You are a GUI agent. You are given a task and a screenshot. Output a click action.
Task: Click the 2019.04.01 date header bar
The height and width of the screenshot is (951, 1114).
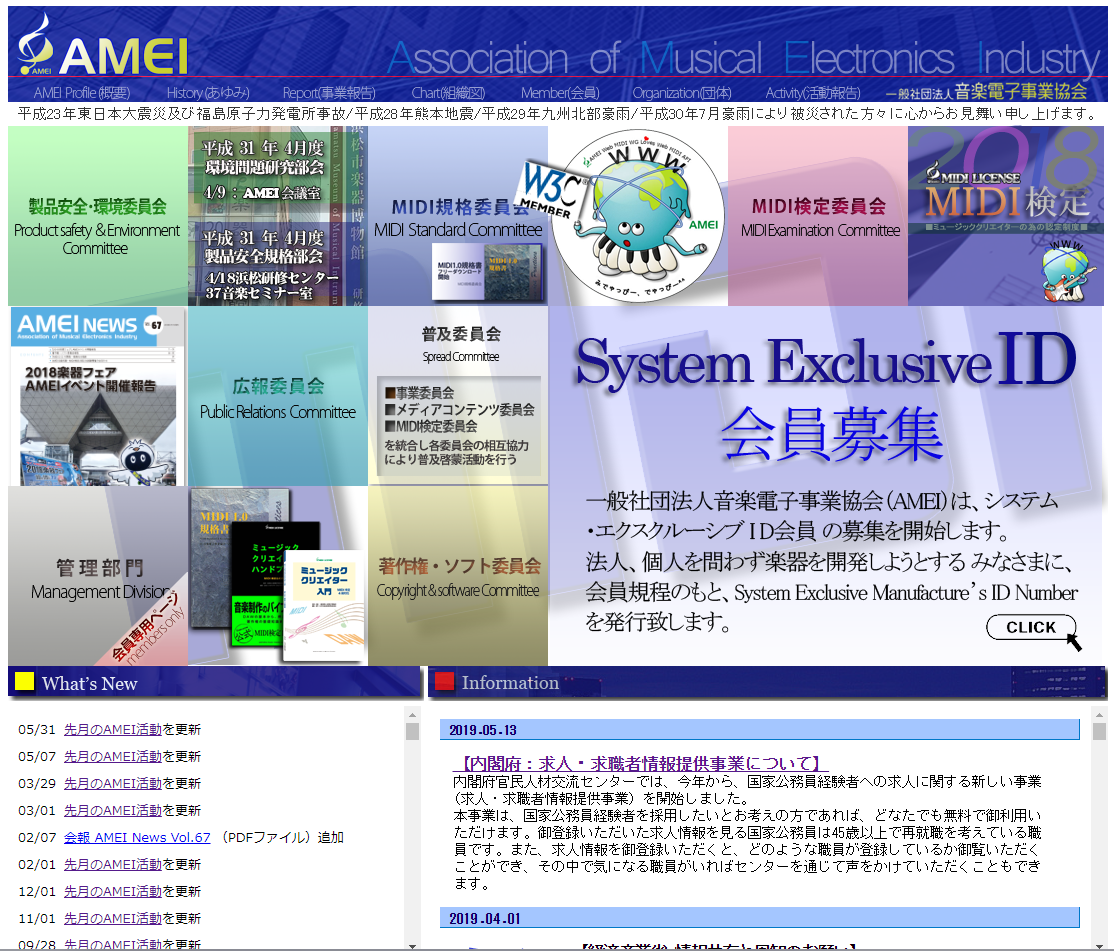(x=759, y=918)
